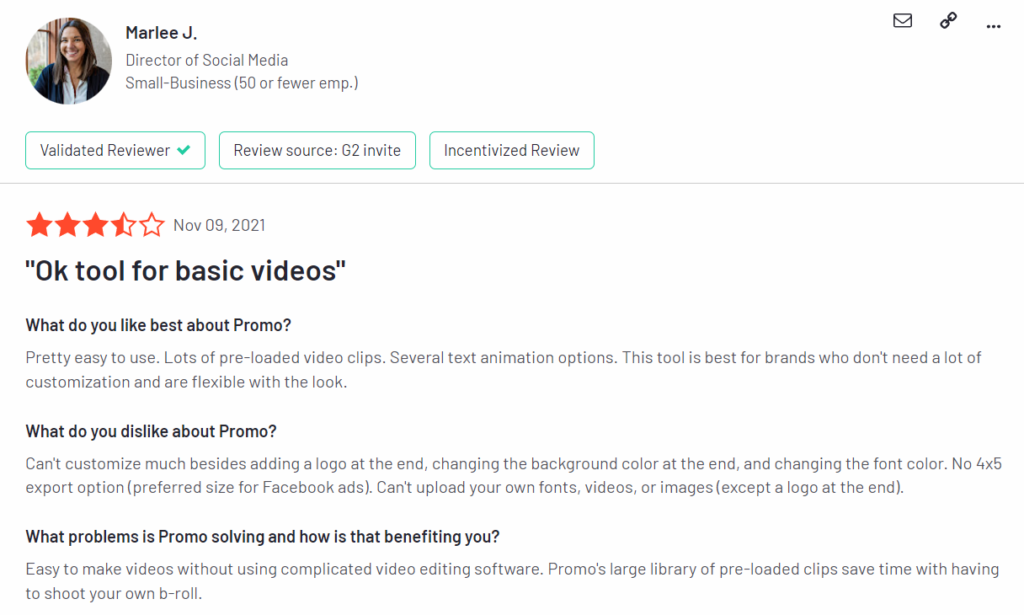The height and width of the screenshot is (615, 1024).
Task: Click the empty fifth rating star
Action: pos(151,225)
